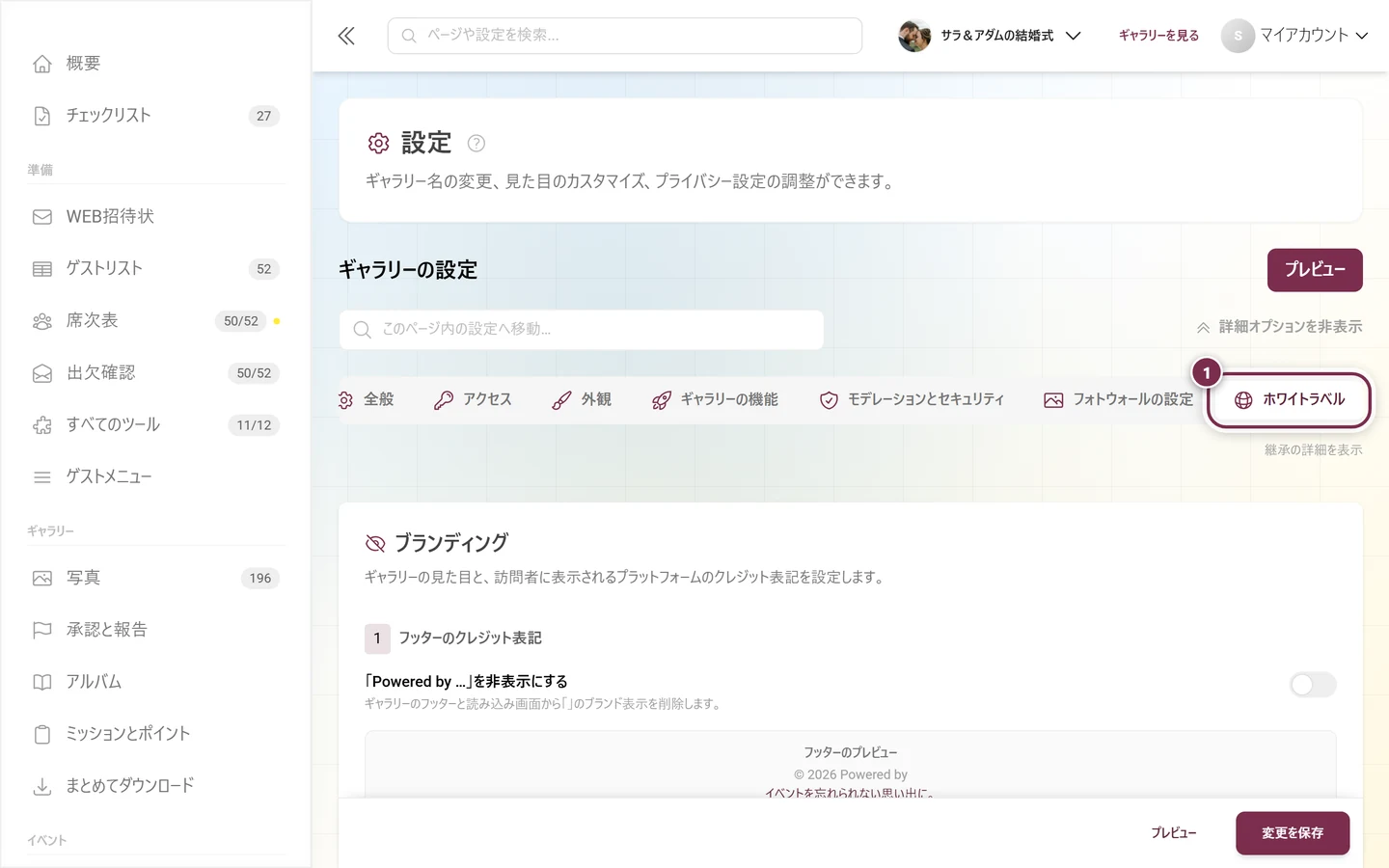Collapse sidebar with double chevron icon

[346, 36]
